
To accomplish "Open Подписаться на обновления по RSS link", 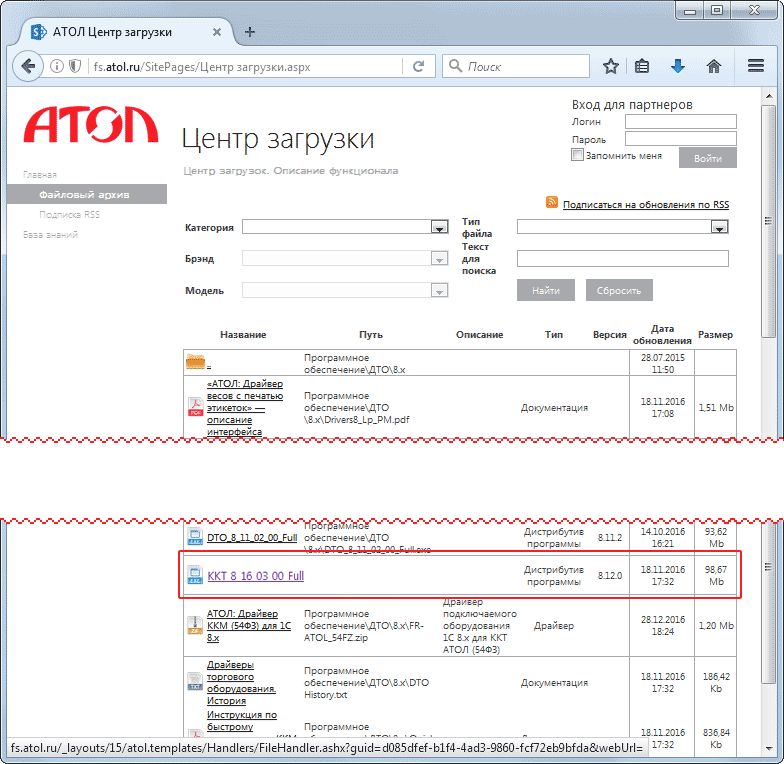I will [646, 204].
